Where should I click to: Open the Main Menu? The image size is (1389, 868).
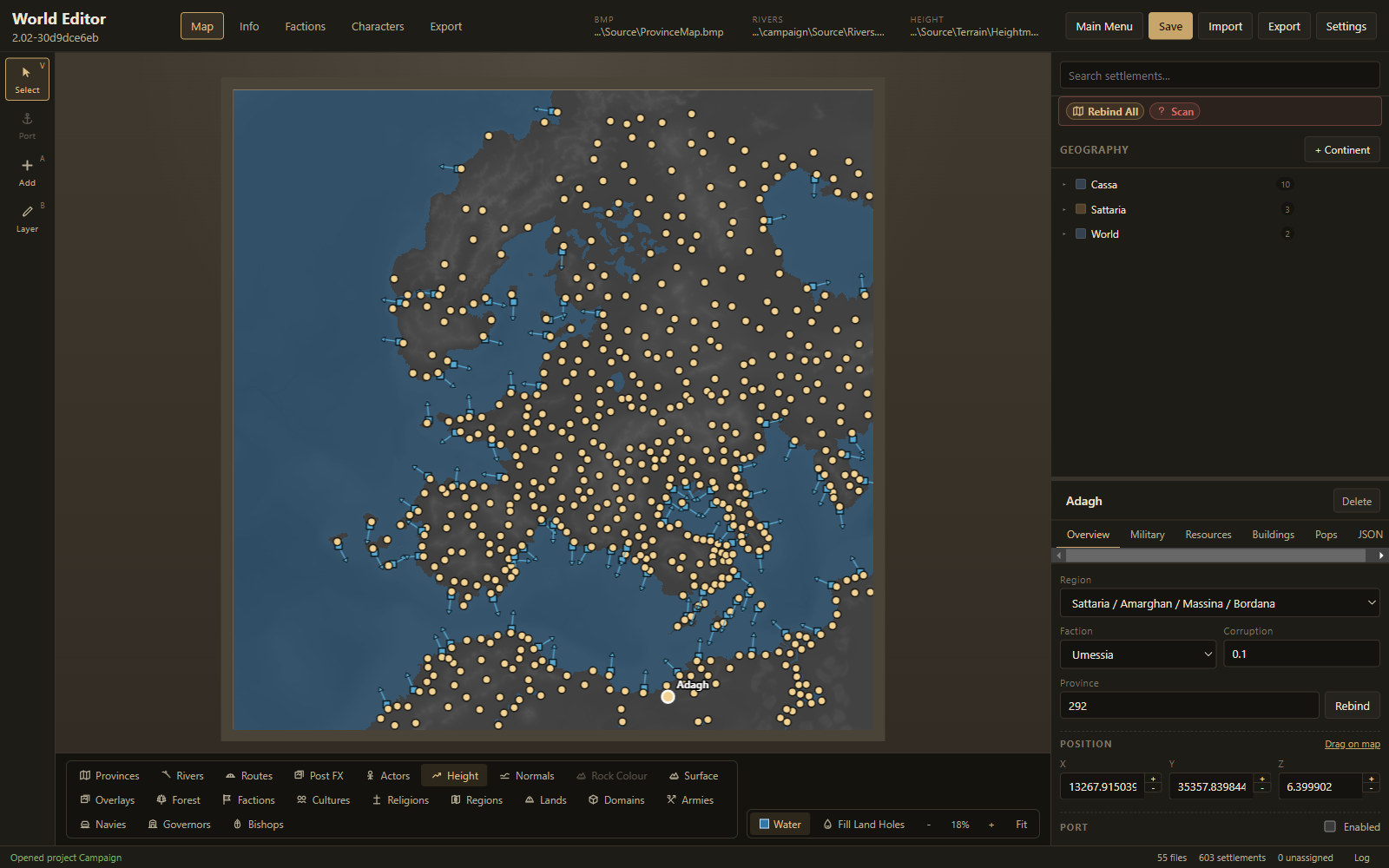(1104, 26)
